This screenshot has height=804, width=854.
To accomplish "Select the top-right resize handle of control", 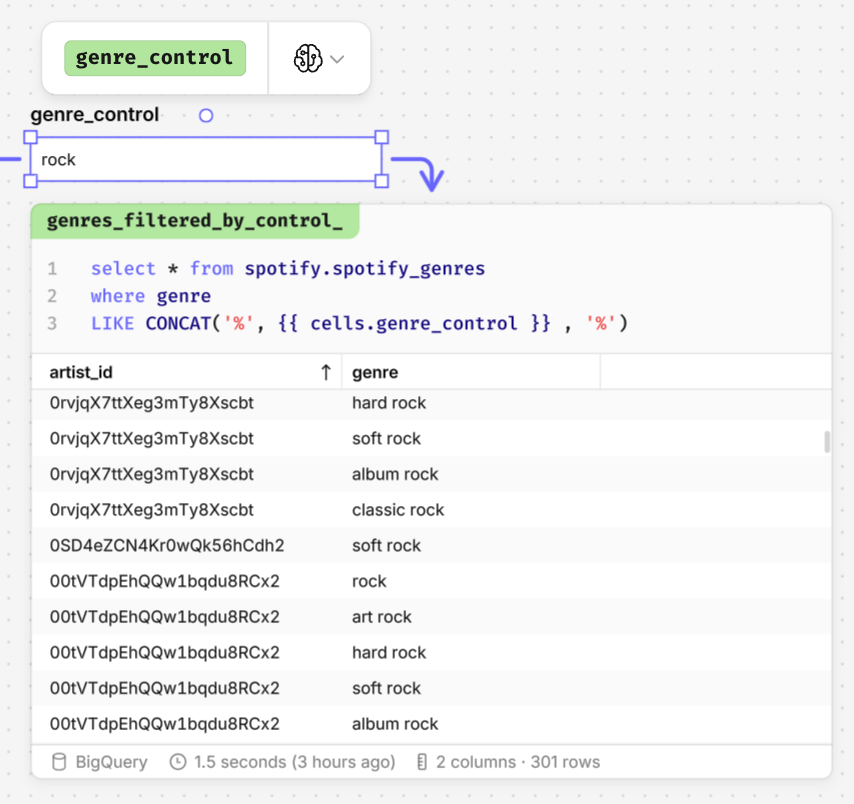I will tap(382, 137).
